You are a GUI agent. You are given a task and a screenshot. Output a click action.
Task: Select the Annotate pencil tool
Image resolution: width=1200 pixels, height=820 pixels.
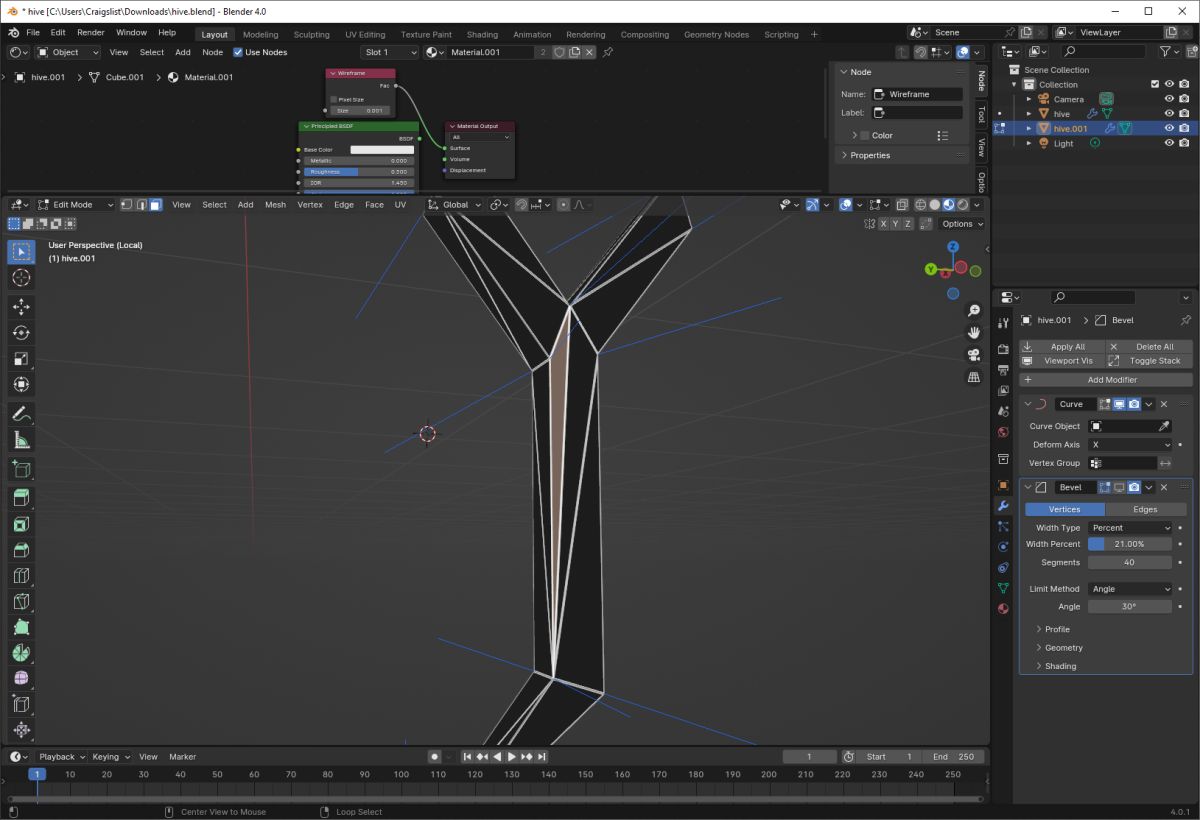(x=21, y=414)
